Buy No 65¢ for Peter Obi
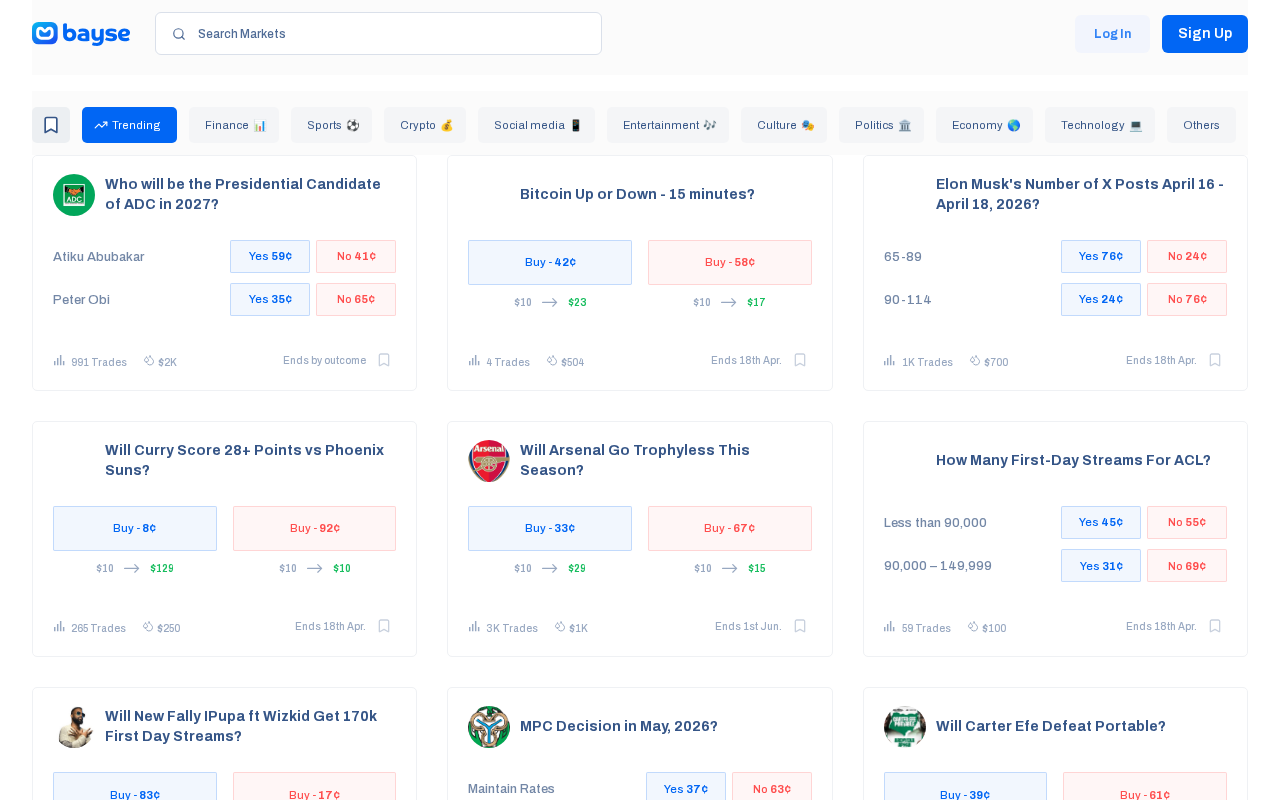The image size is (1280, 800). click(x=356, y=300)
